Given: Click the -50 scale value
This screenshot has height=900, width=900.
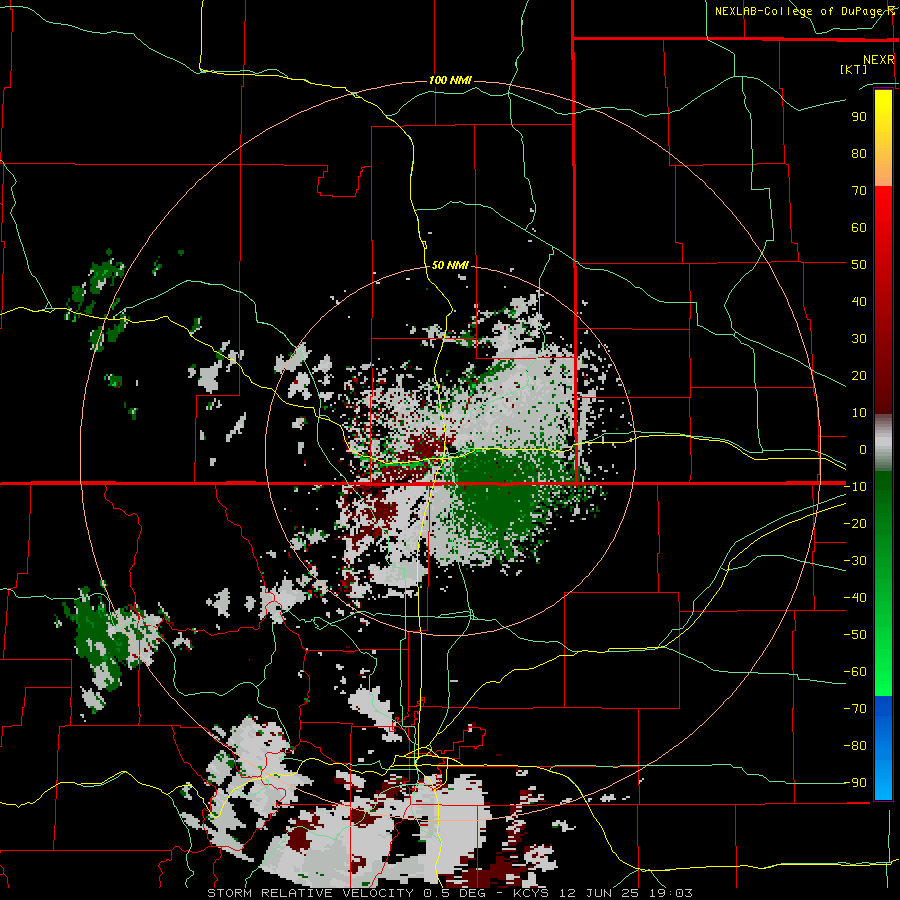Looking at the screenshot, I should 855,635.
